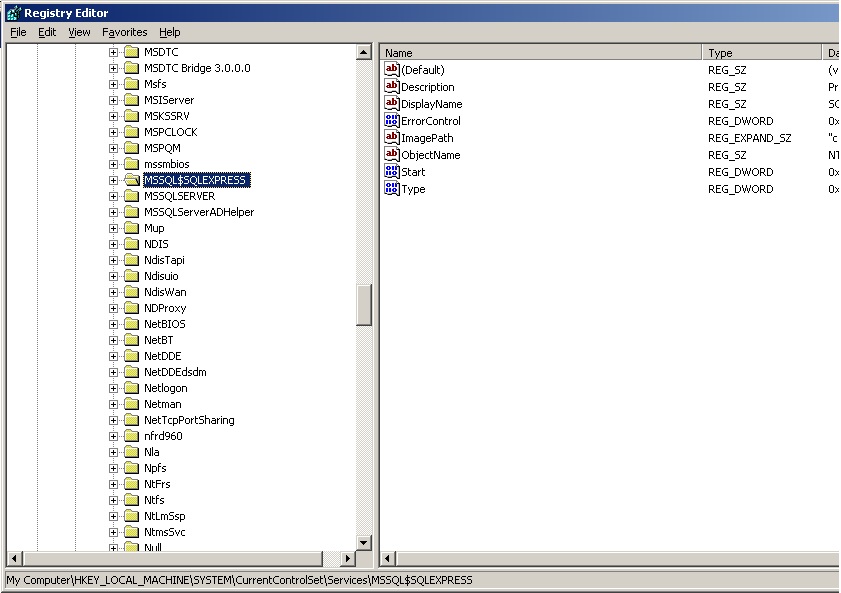841x593 pixels.
Task: Click the NtmsSvc folder icon
Action: pos(131,532)
